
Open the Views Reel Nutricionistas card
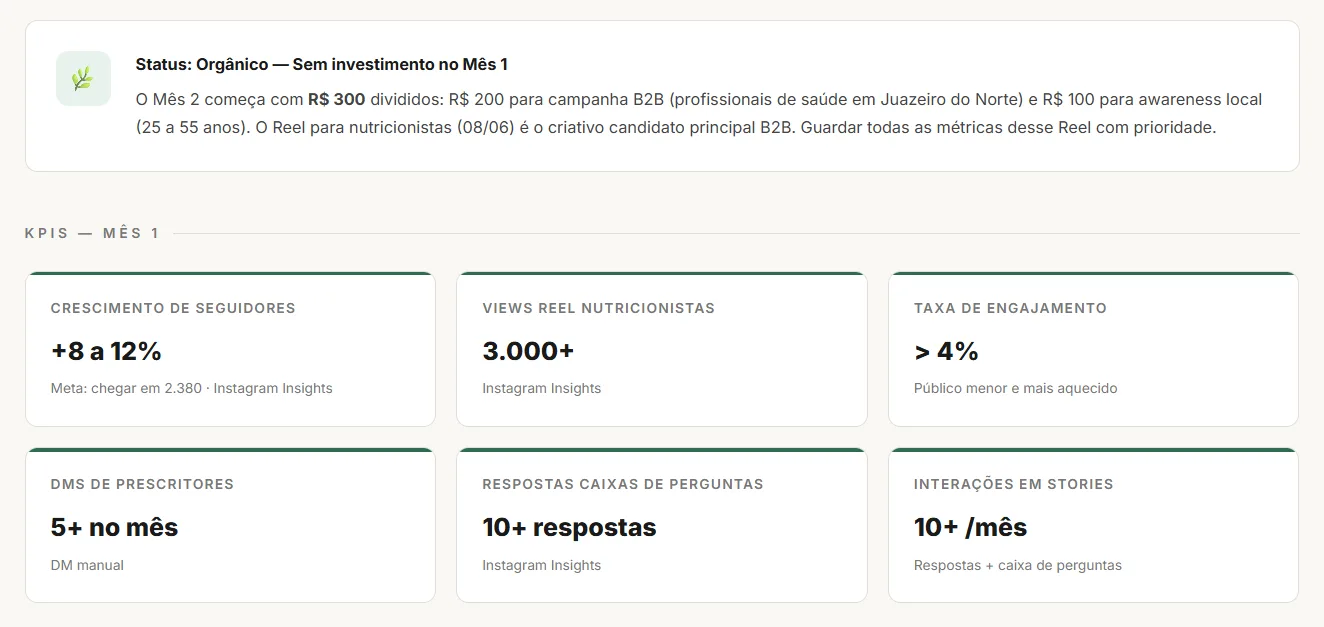click(x=662, y=349)
